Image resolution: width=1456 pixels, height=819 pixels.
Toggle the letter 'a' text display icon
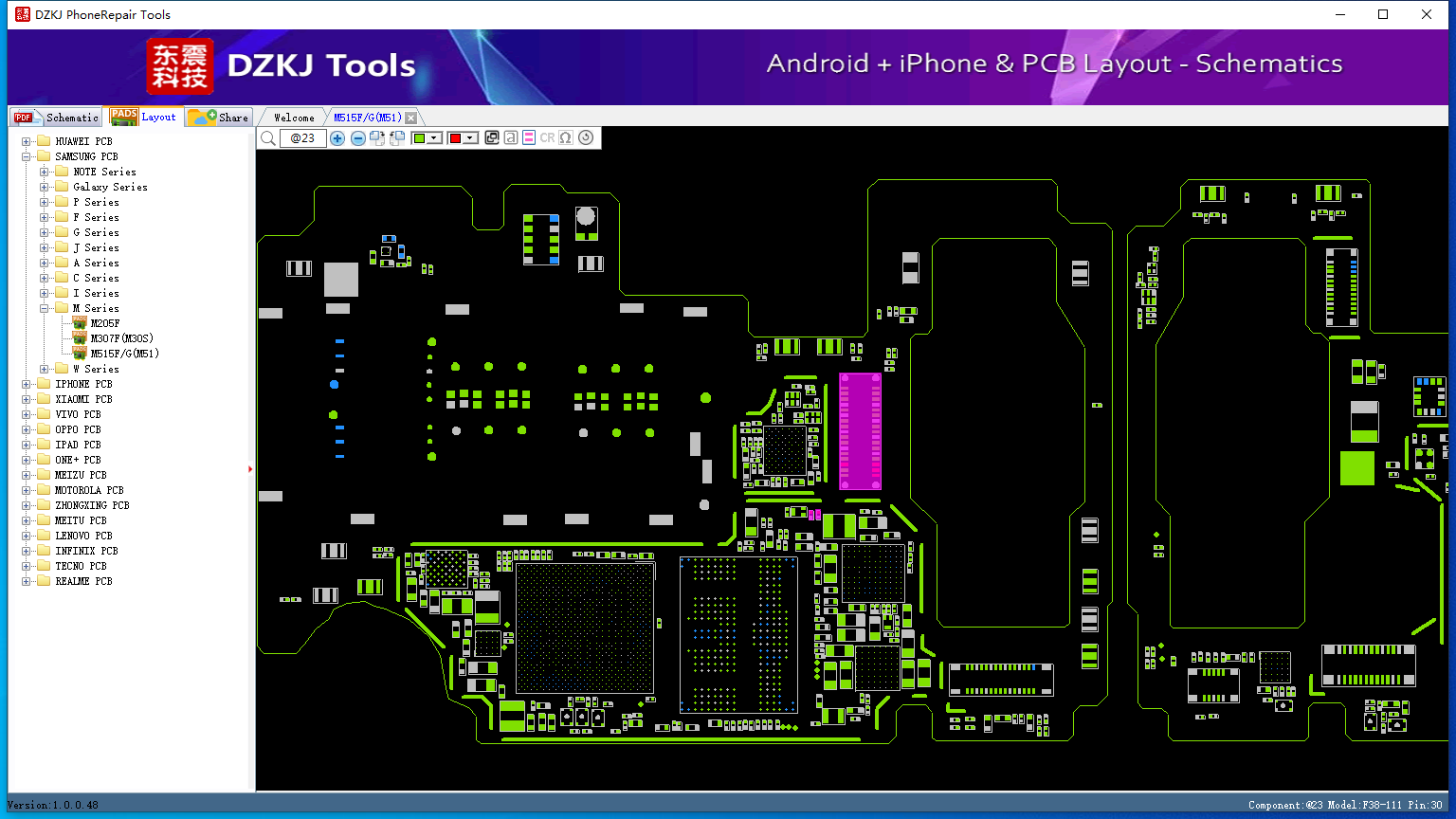click(x=511, y=138)
